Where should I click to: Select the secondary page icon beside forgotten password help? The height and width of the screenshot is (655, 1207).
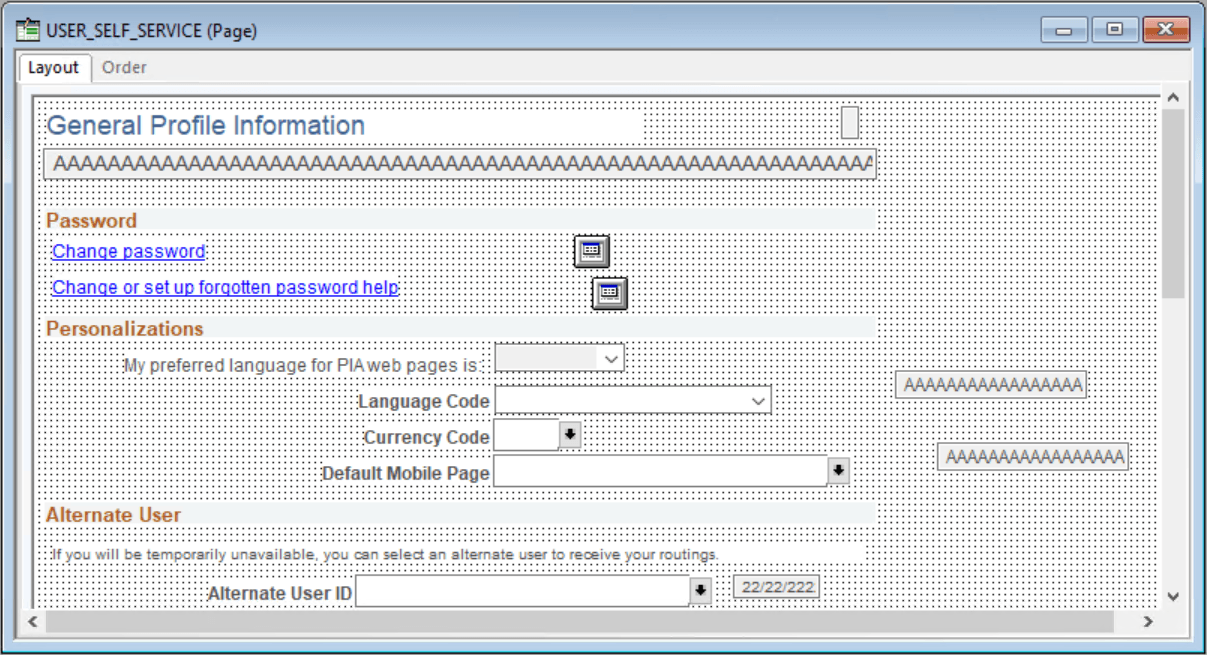click(x=609, y=293)
